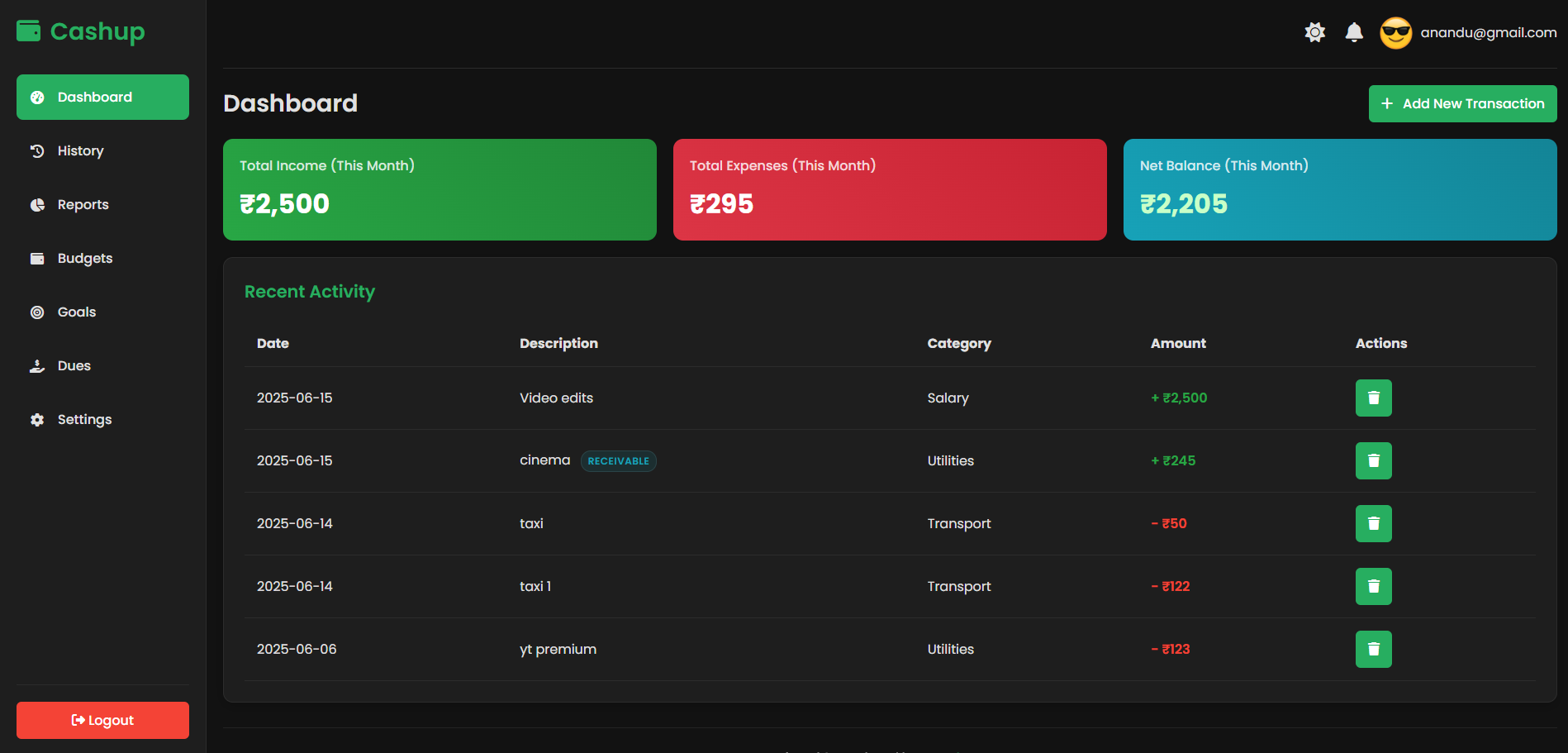This screenshot has width=1568, height=753.
Task: Click the Net Balance card
Action: pos(1339,189)
